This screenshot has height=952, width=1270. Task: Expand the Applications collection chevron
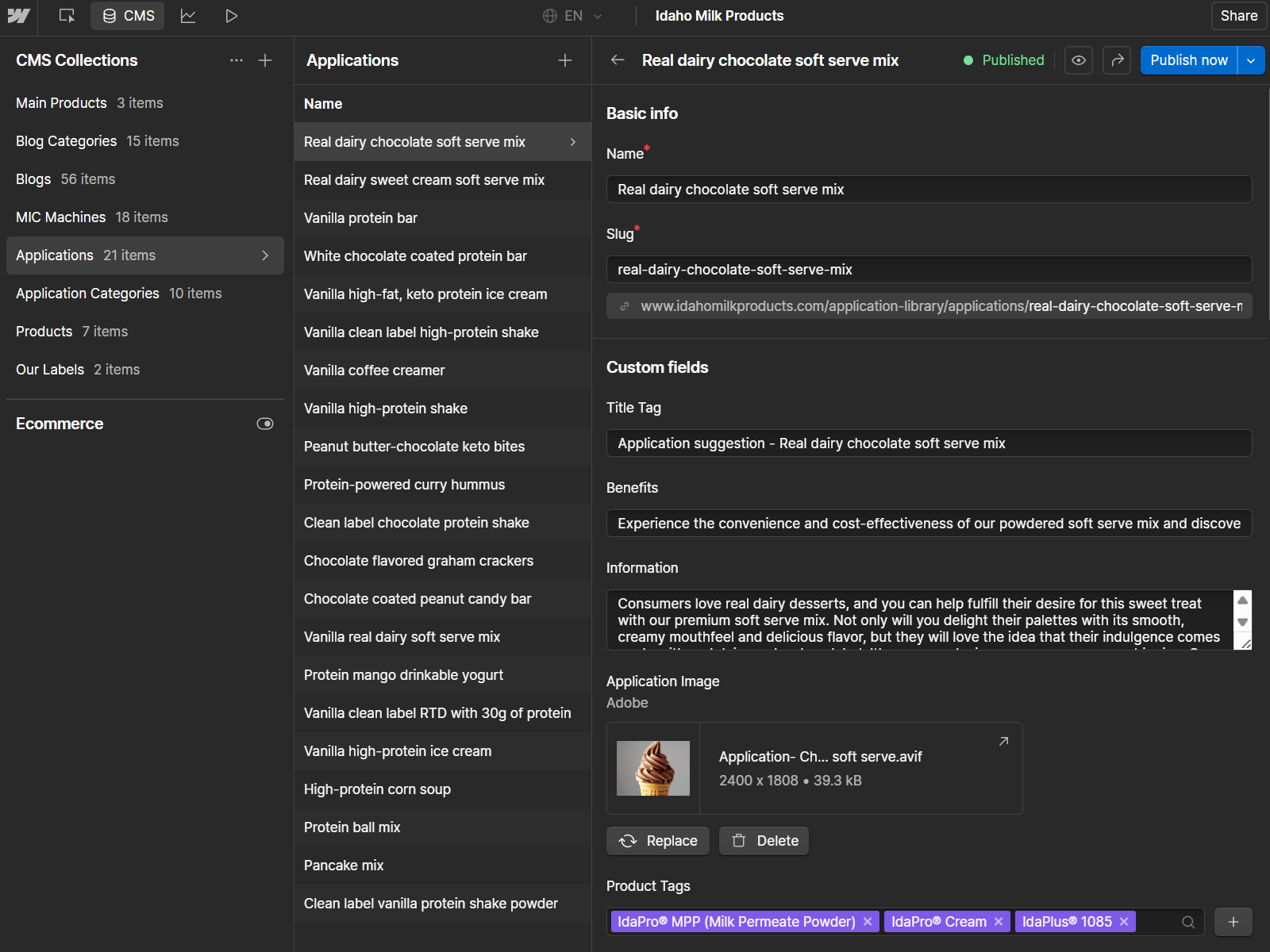point(265,255)
